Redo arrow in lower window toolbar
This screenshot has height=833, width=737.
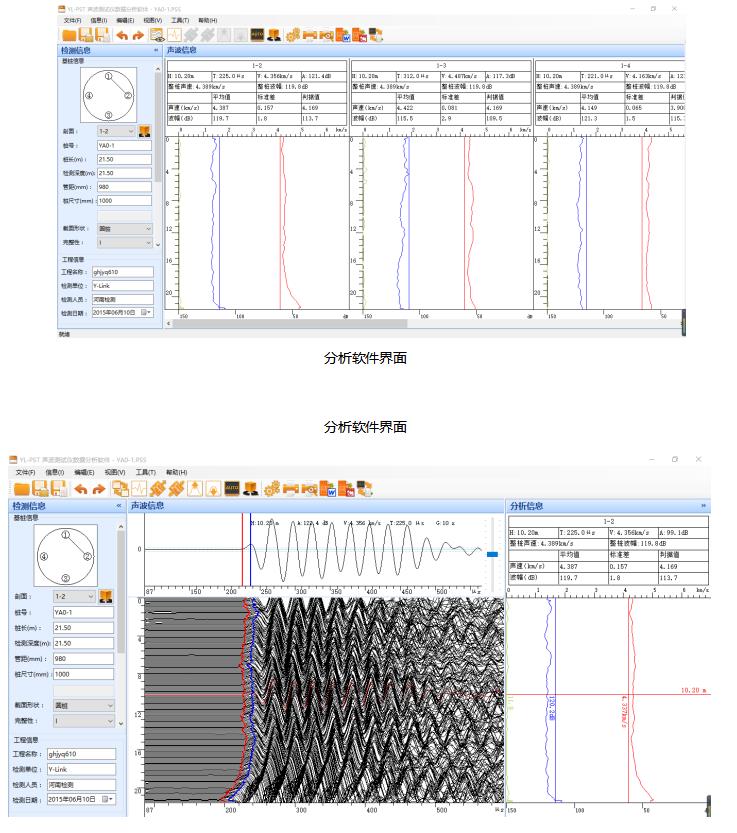99,489
